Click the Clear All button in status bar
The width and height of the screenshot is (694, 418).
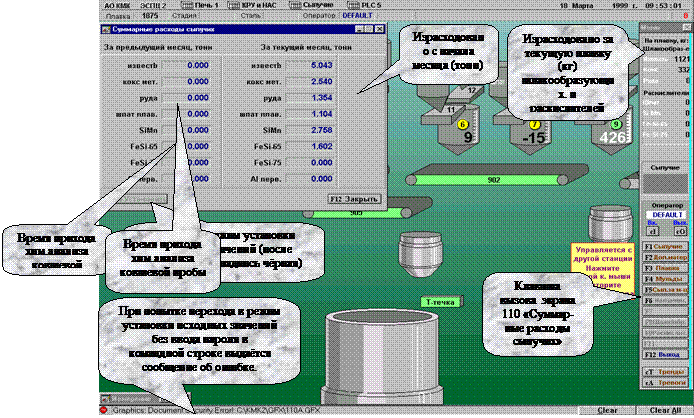[x=665, y=410]
